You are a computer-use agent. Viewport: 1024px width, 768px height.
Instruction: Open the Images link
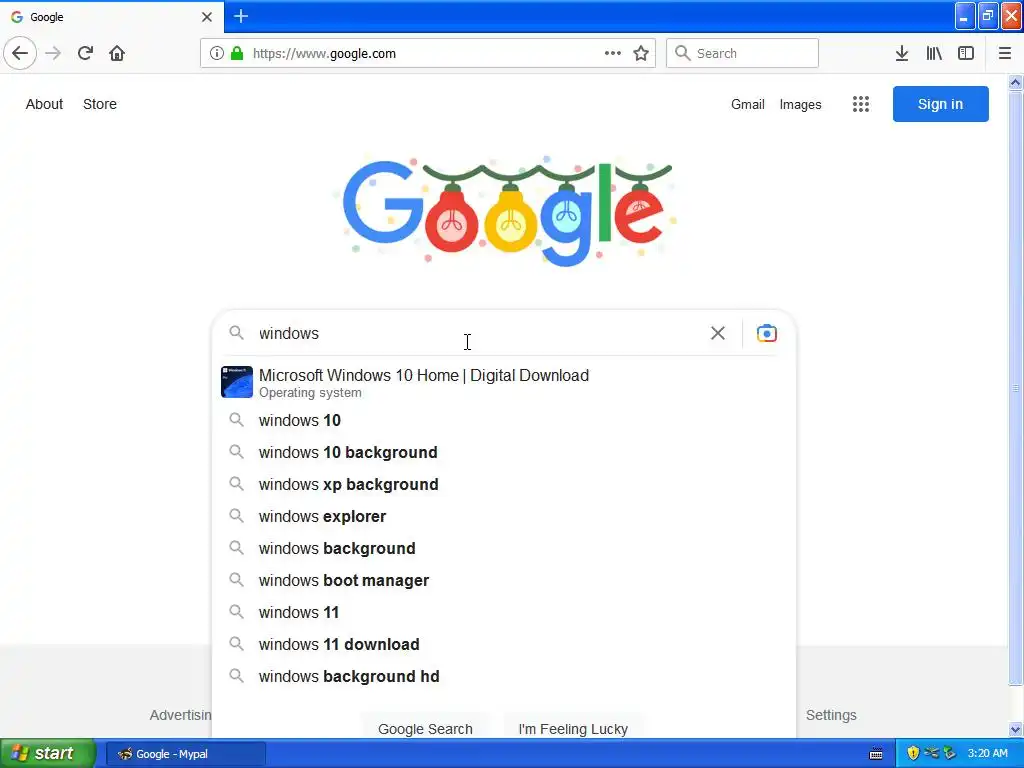[801, 104]
